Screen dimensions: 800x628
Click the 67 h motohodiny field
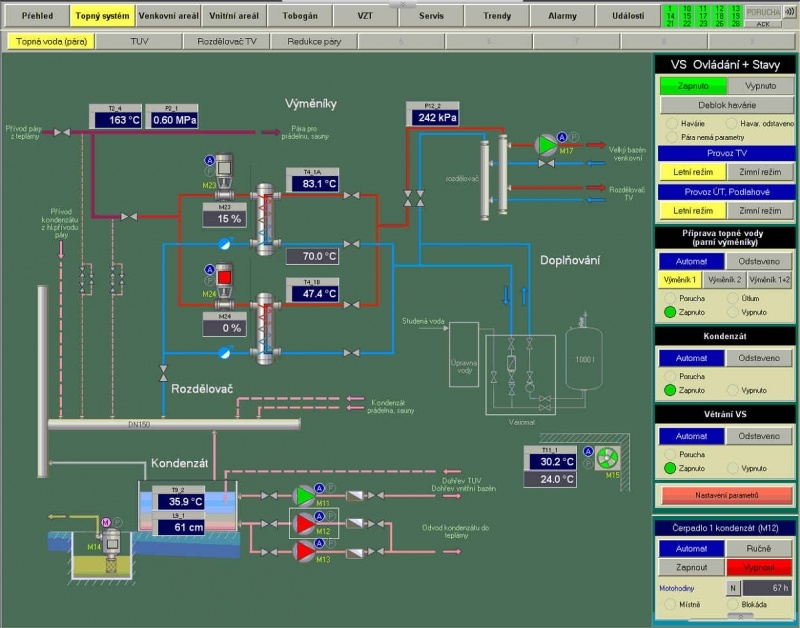point(767,588)
